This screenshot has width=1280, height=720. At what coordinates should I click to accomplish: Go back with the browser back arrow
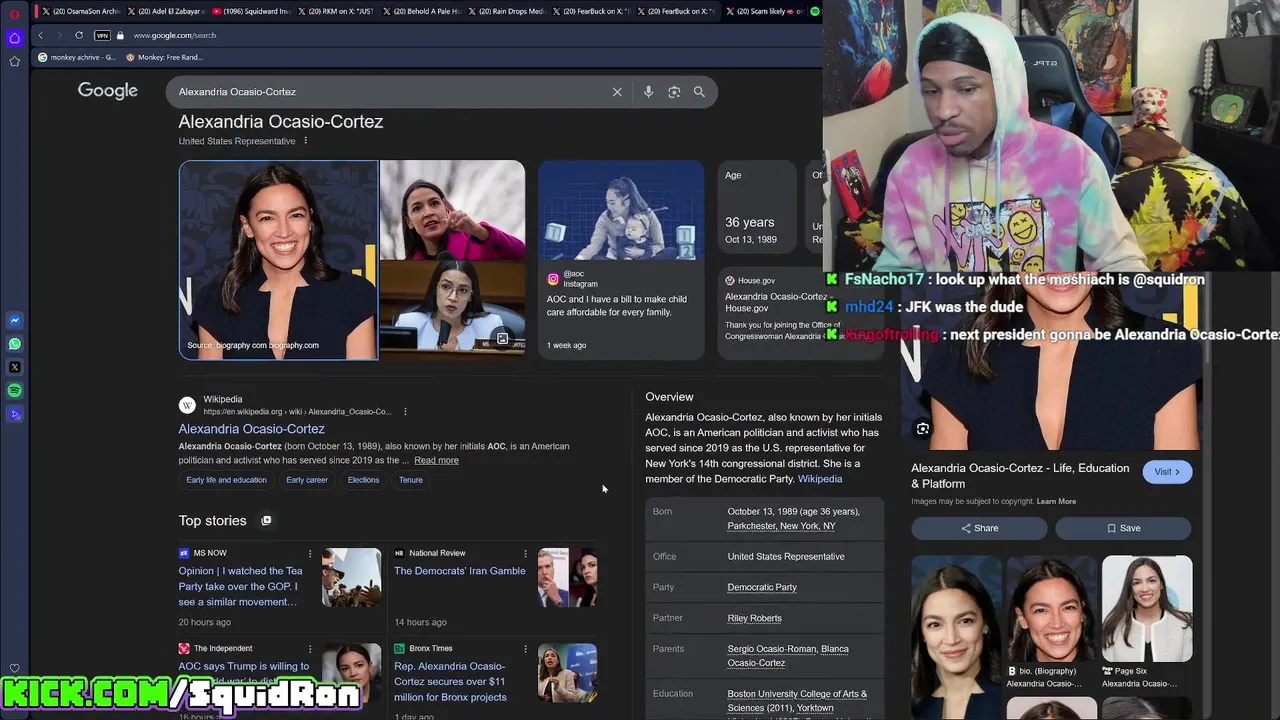(x=41, y=35)
